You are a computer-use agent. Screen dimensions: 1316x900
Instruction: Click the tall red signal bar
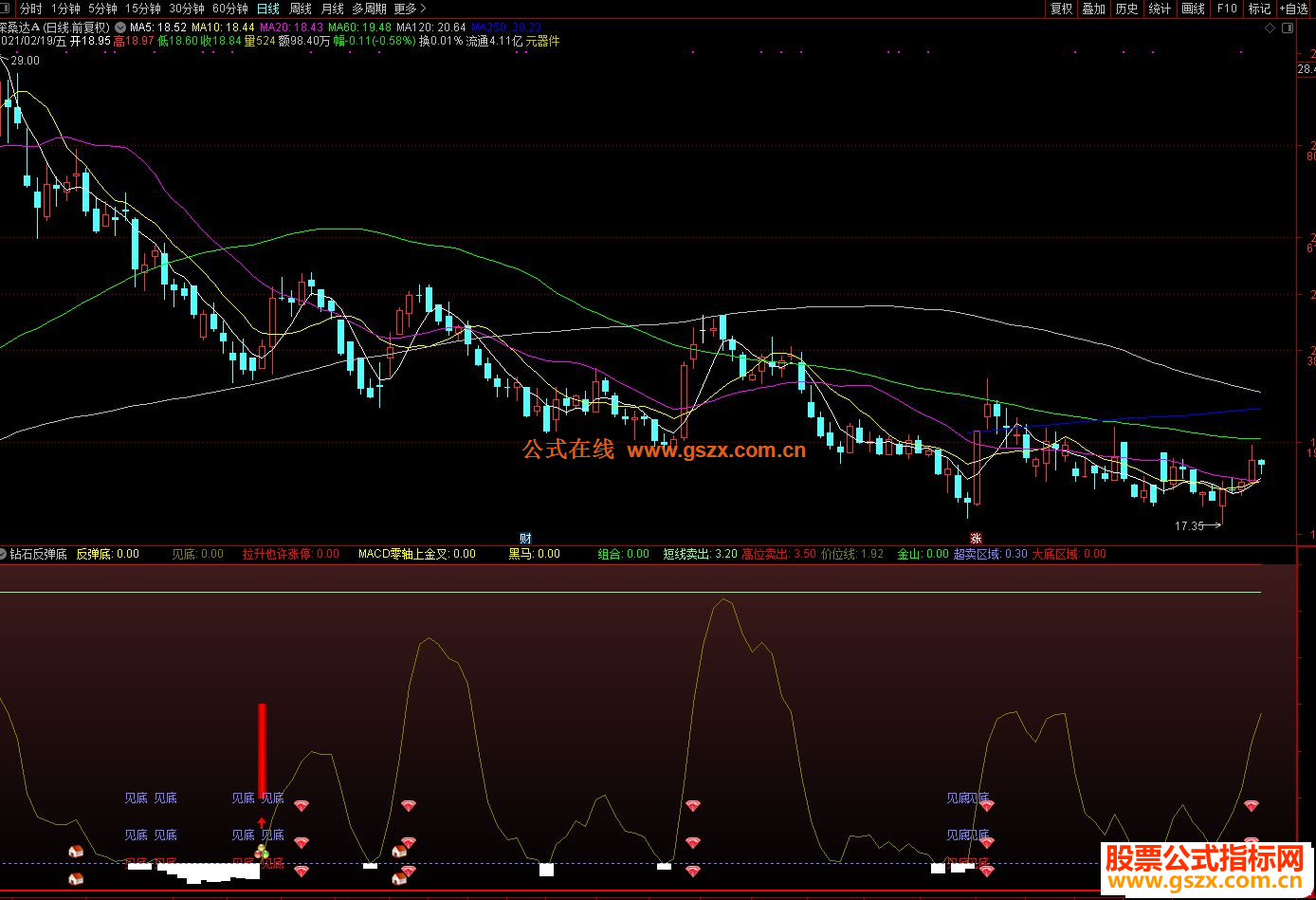[263, 751]
